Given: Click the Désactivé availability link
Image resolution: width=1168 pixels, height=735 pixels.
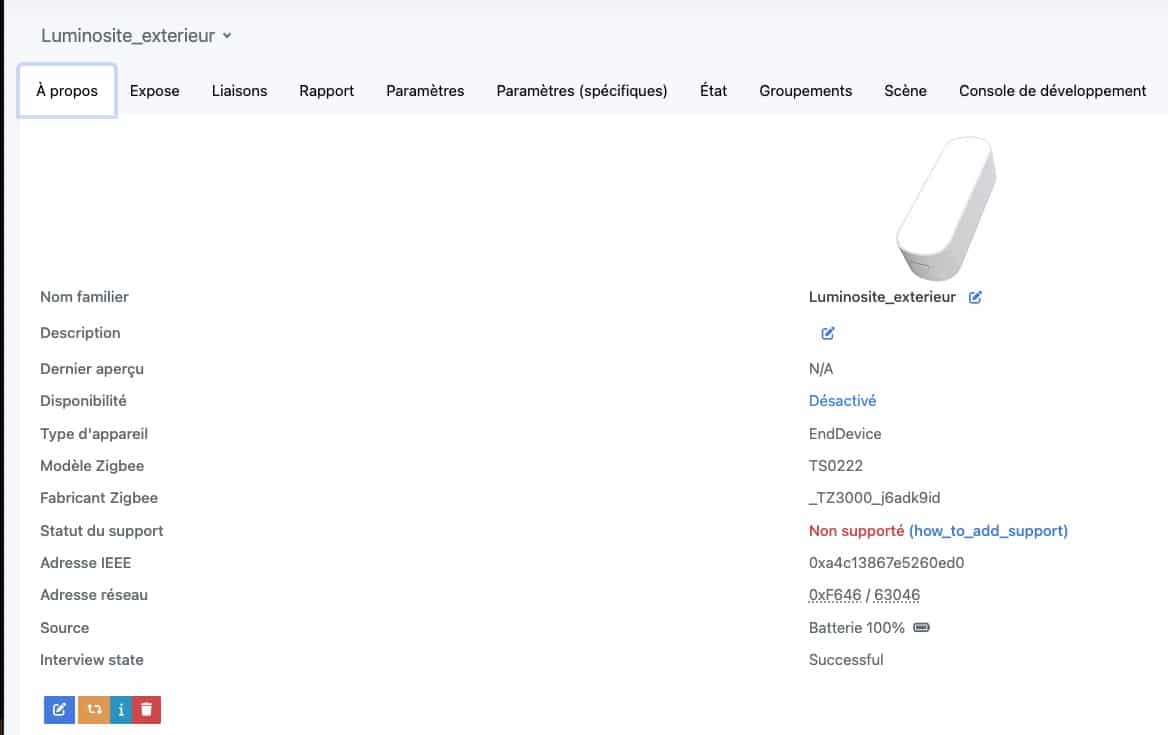Looking at the screenshot, I should tap(842, 401).
